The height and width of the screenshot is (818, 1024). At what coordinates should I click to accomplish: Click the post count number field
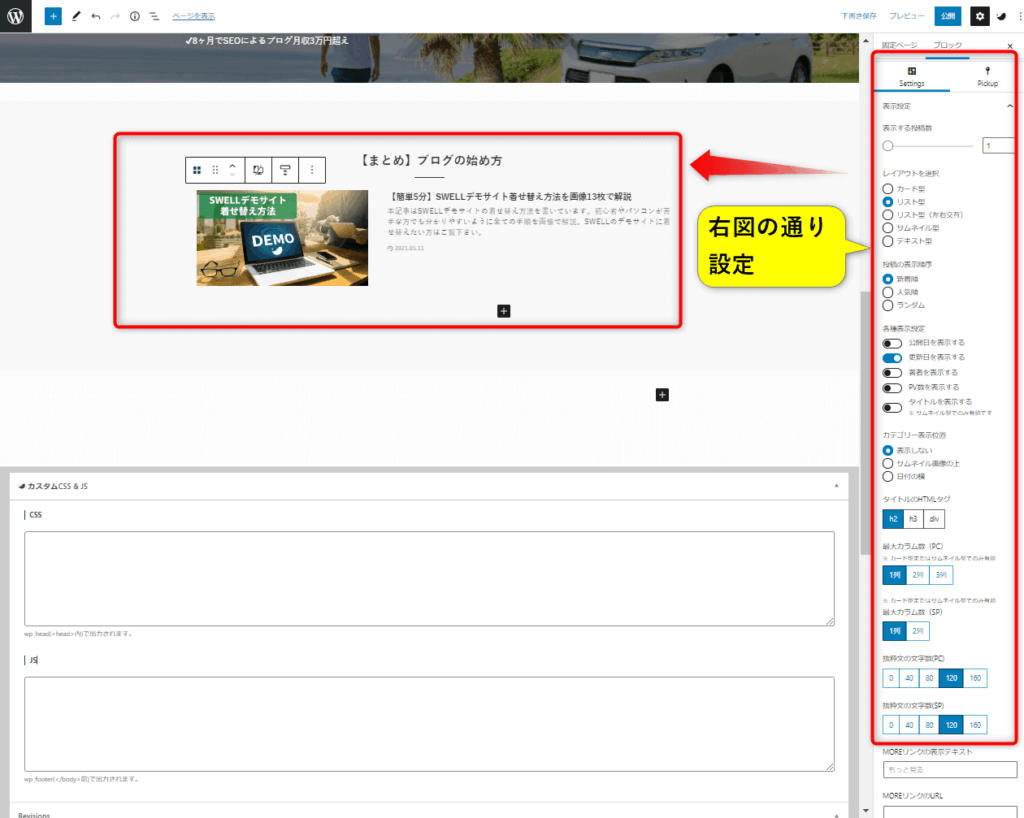[x=998, y=146]
